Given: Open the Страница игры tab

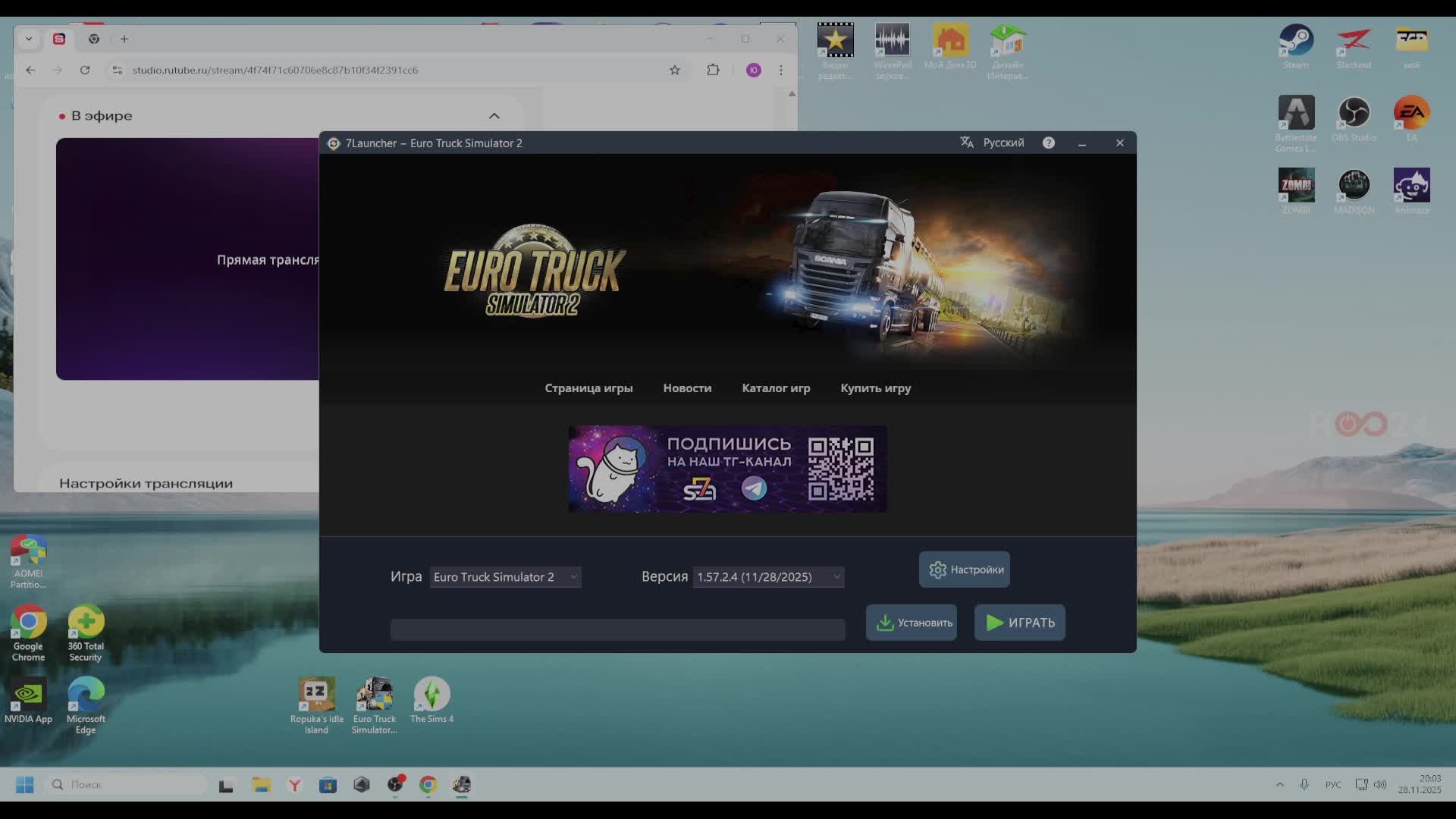Looking at the screenshot, I should coord(588,388).
